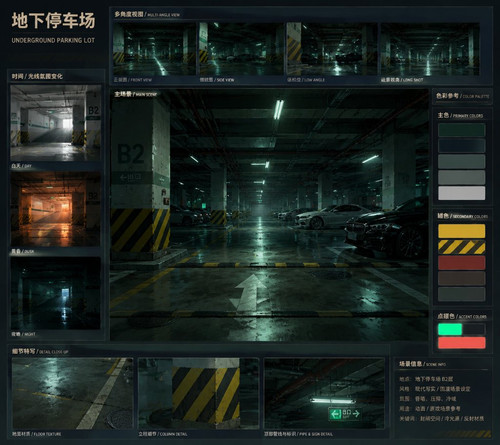
Task: Open the Pipe & Sign Detail image
Action: click(324, 393)
